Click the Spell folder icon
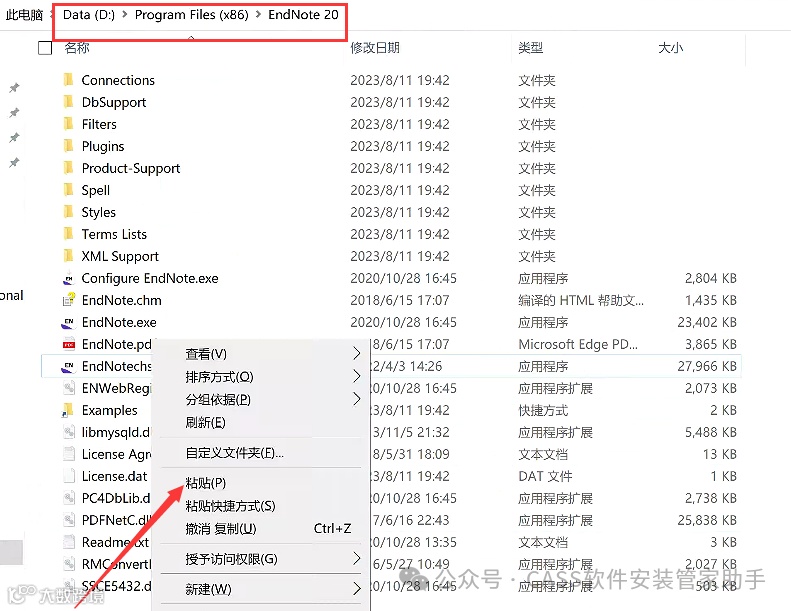 69,190
